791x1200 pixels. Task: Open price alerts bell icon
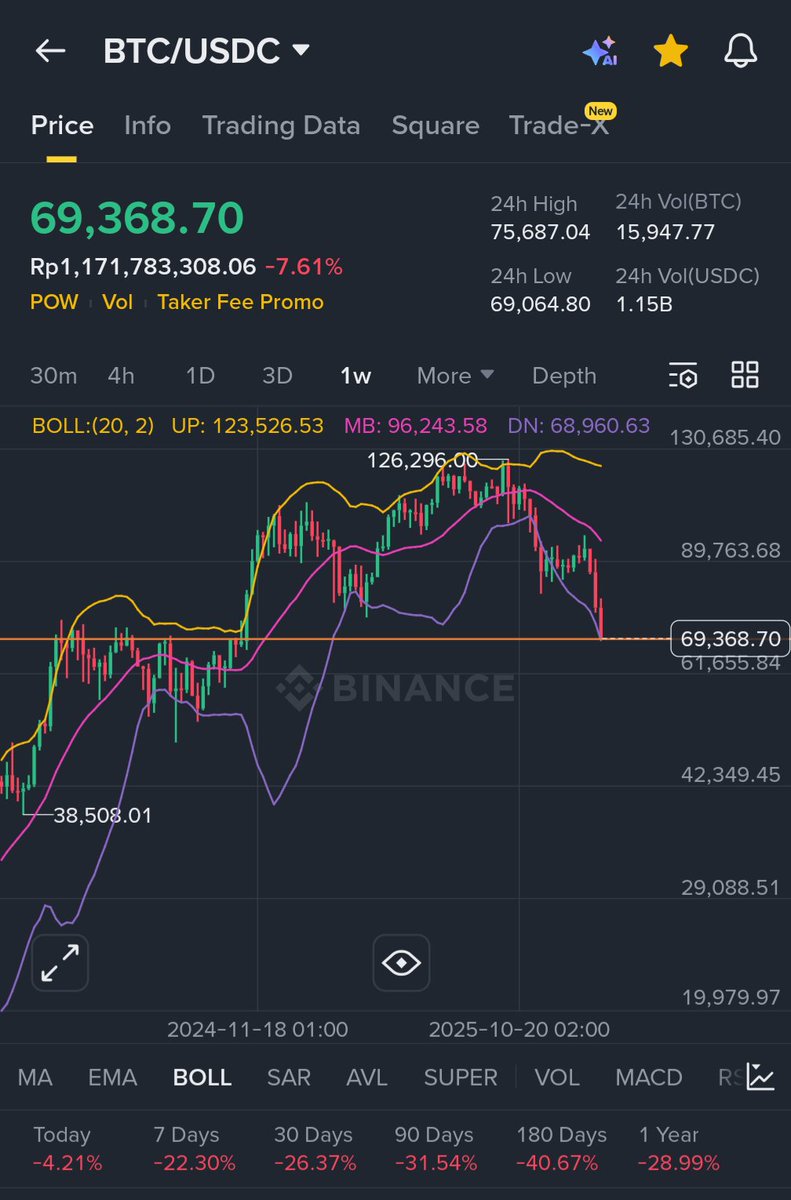click(740, 51)
